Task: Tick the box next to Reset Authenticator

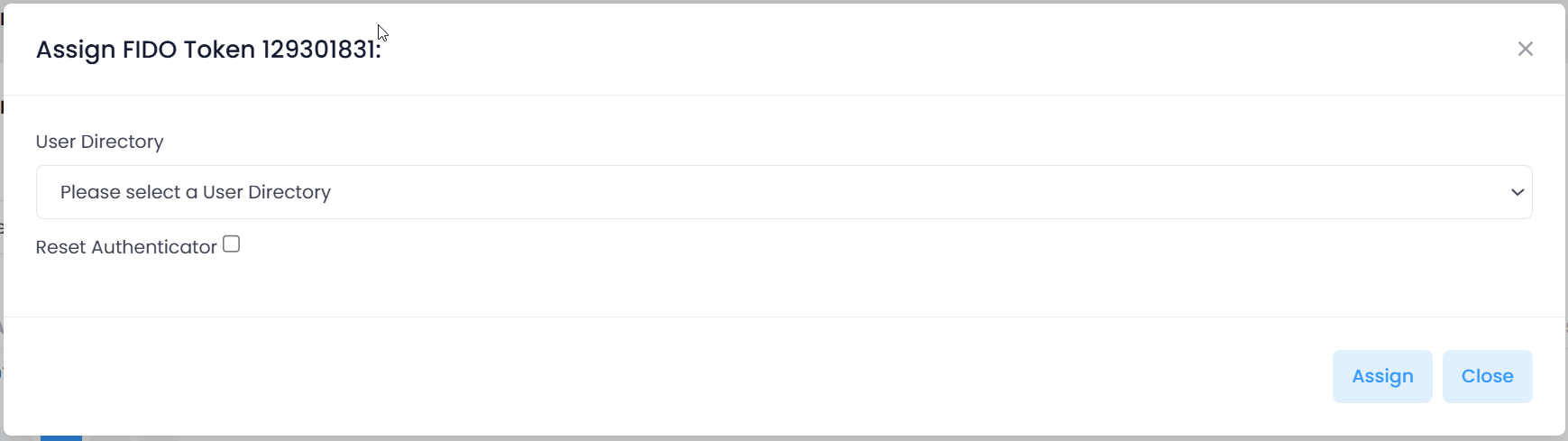Action: tap(232, 244)
